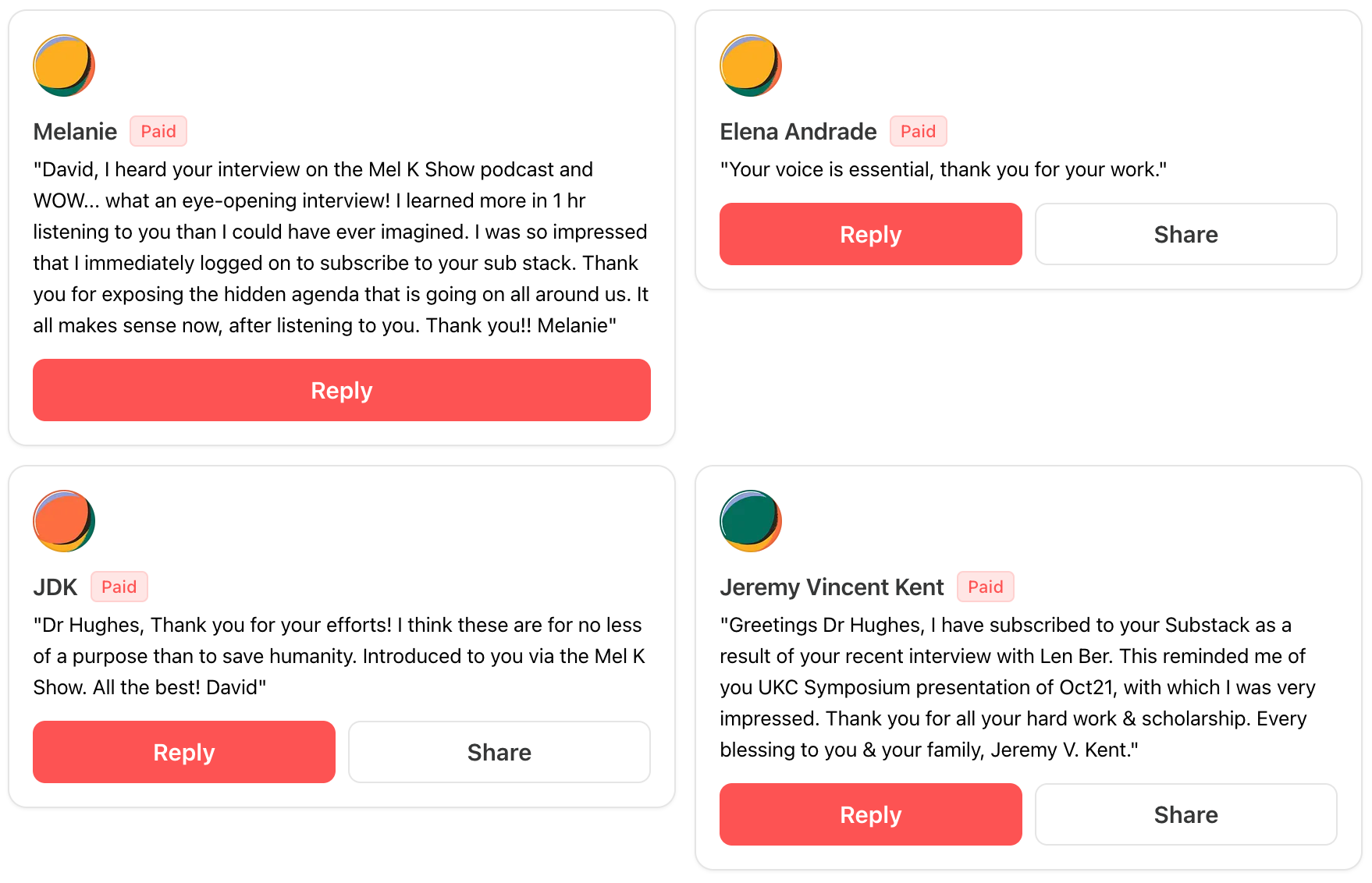1372x883 pixels.
Task: Click Paid badge beside Jeremy Vincent Kent
Action: pyautogui.click(x=985, y=587)
